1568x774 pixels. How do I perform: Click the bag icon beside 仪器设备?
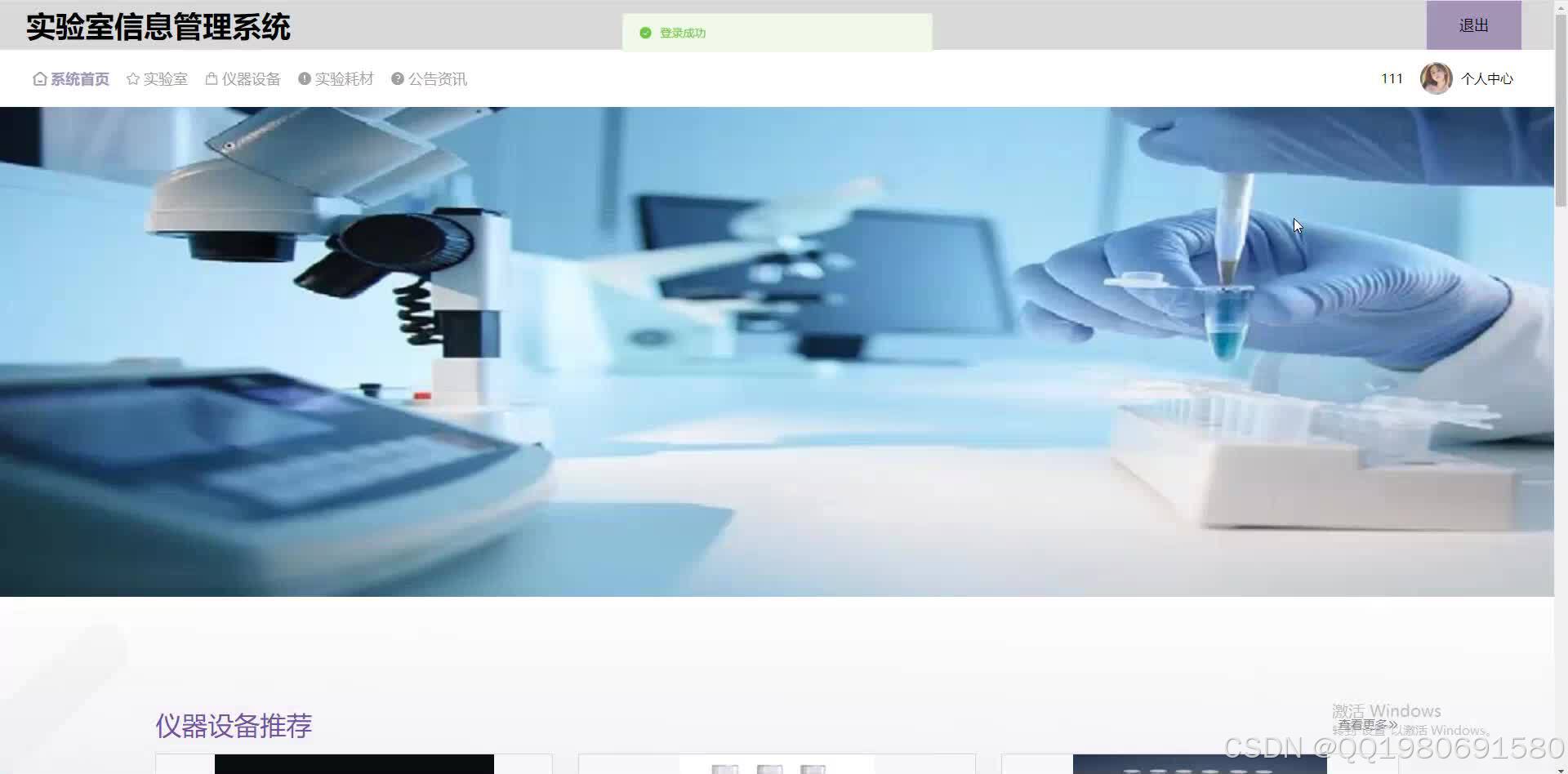click(212, 79)
